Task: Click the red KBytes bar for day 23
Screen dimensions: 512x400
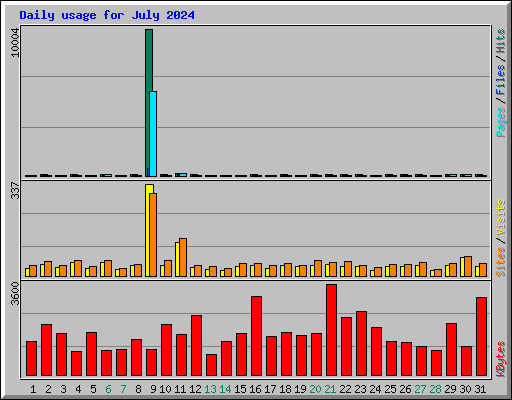Action: [361, 343]
